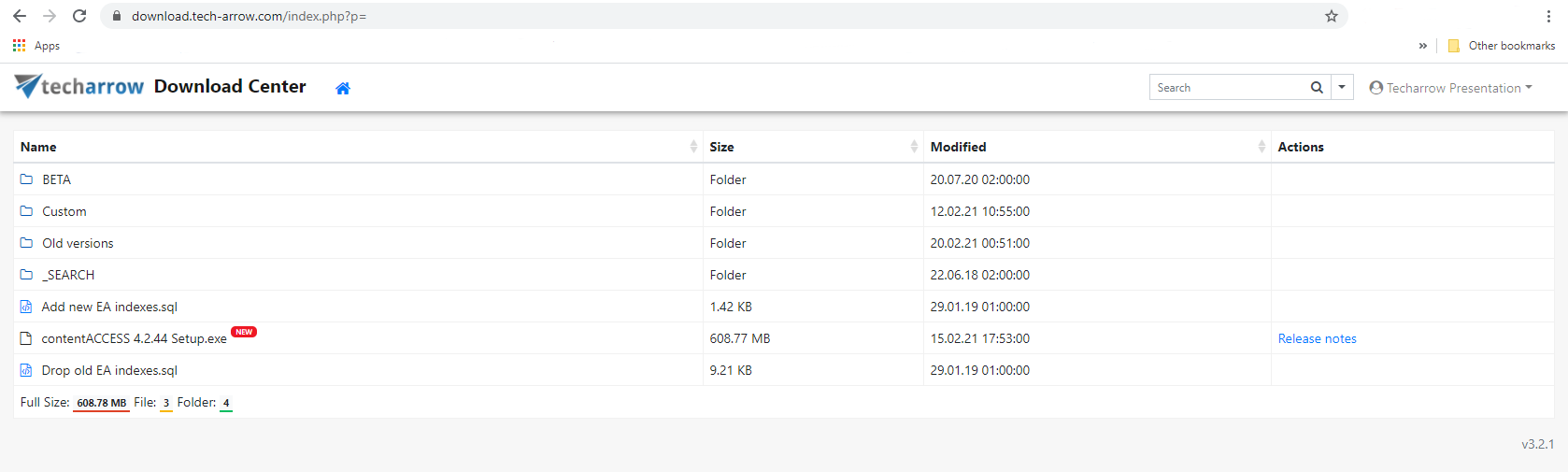Click the Full Size 608.78 MB value
The width and height of the screenshot is (1568, 472).
click(101, 403)
